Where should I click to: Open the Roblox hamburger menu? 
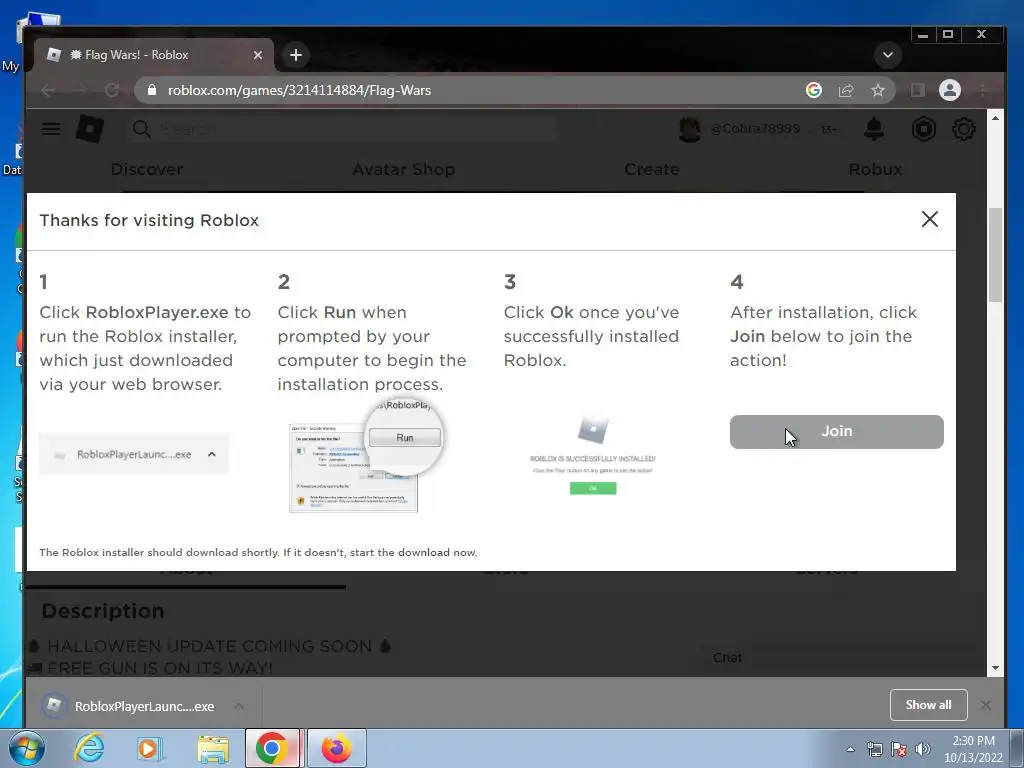coord(51,129)
